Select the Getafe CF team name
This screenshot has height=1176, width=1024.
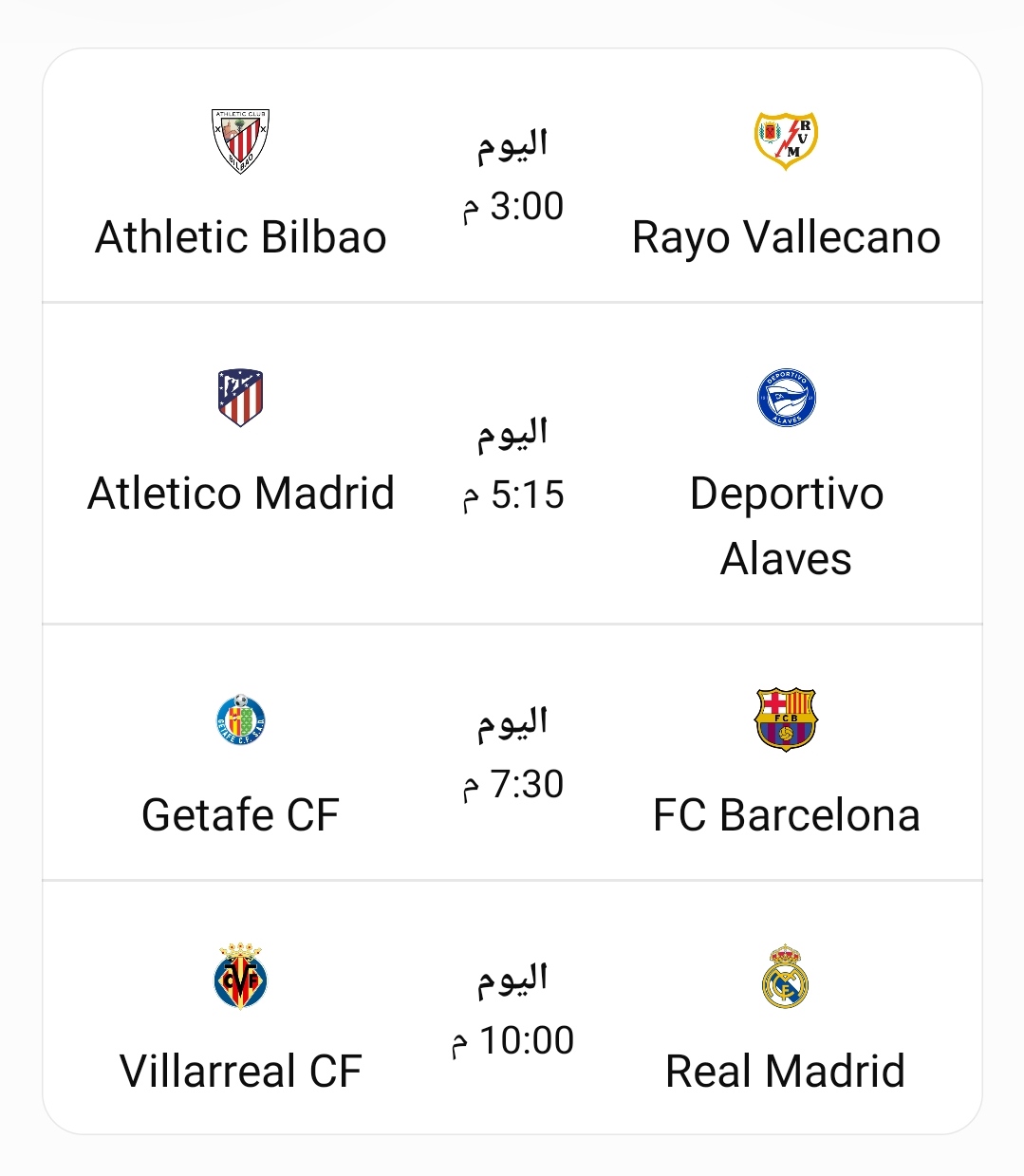[x=241, y=815]
